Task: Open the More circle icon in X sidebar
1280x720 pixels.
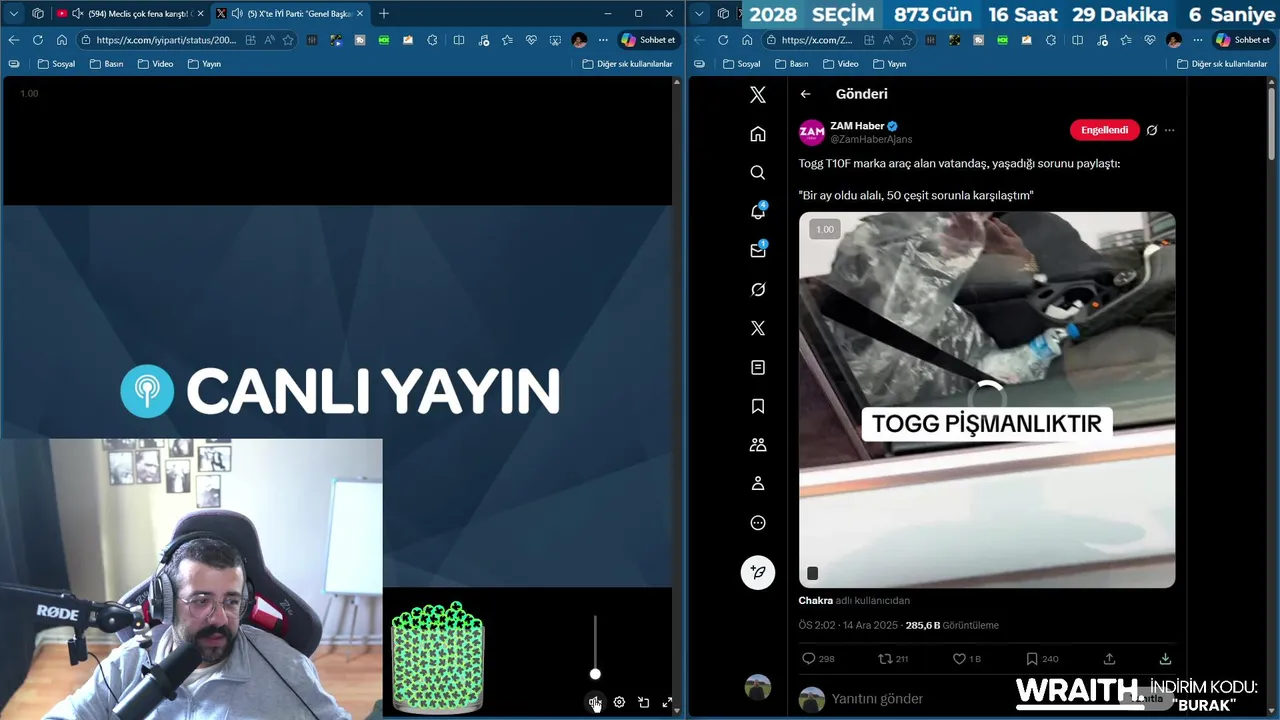Action: 758,523
